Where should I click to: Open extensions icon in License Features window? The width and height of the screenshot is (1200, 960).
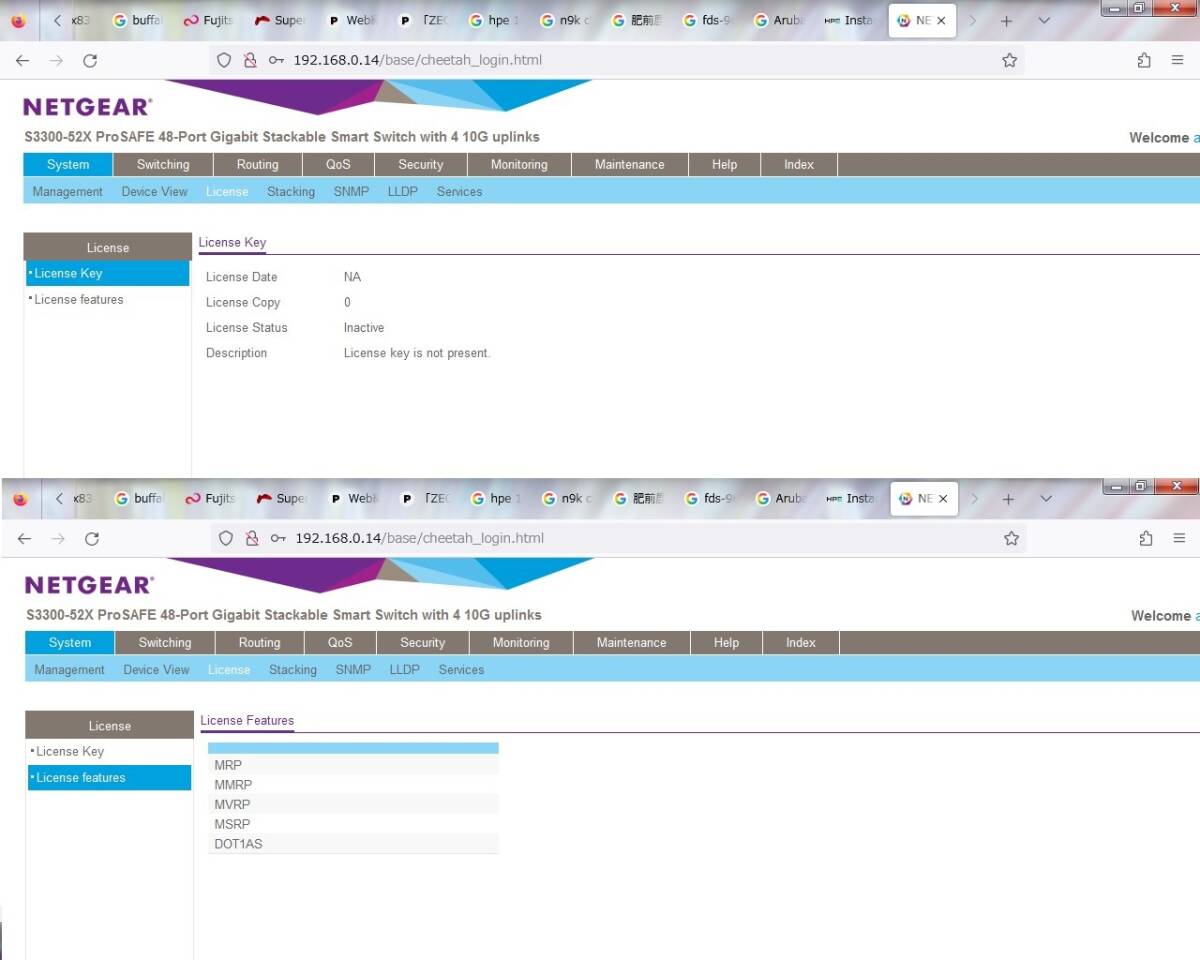point(1146,538)
